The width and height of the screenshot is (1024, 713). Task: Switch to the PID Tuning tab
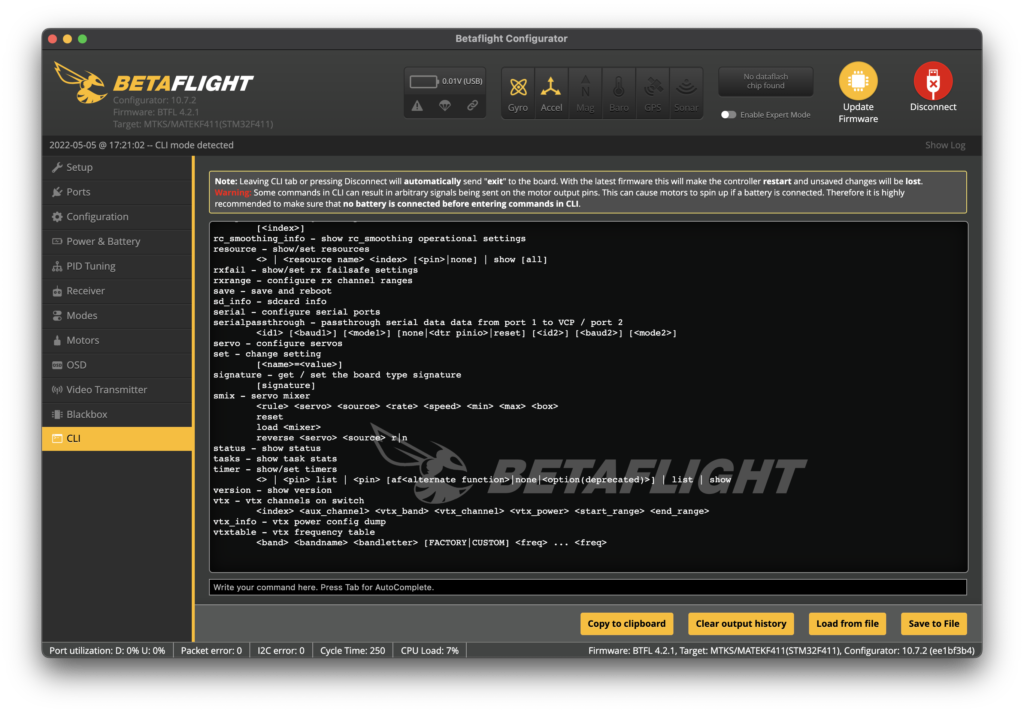click(118, 266)
